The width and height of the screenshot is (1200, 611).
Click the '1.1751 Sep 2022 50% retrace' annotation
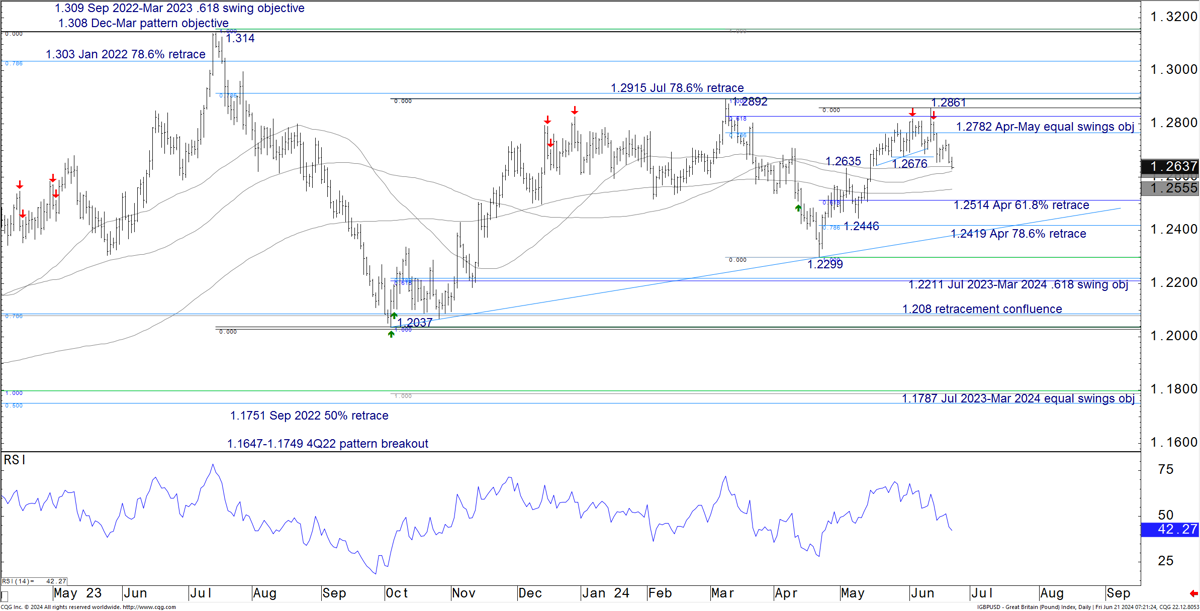coord(309,416)
